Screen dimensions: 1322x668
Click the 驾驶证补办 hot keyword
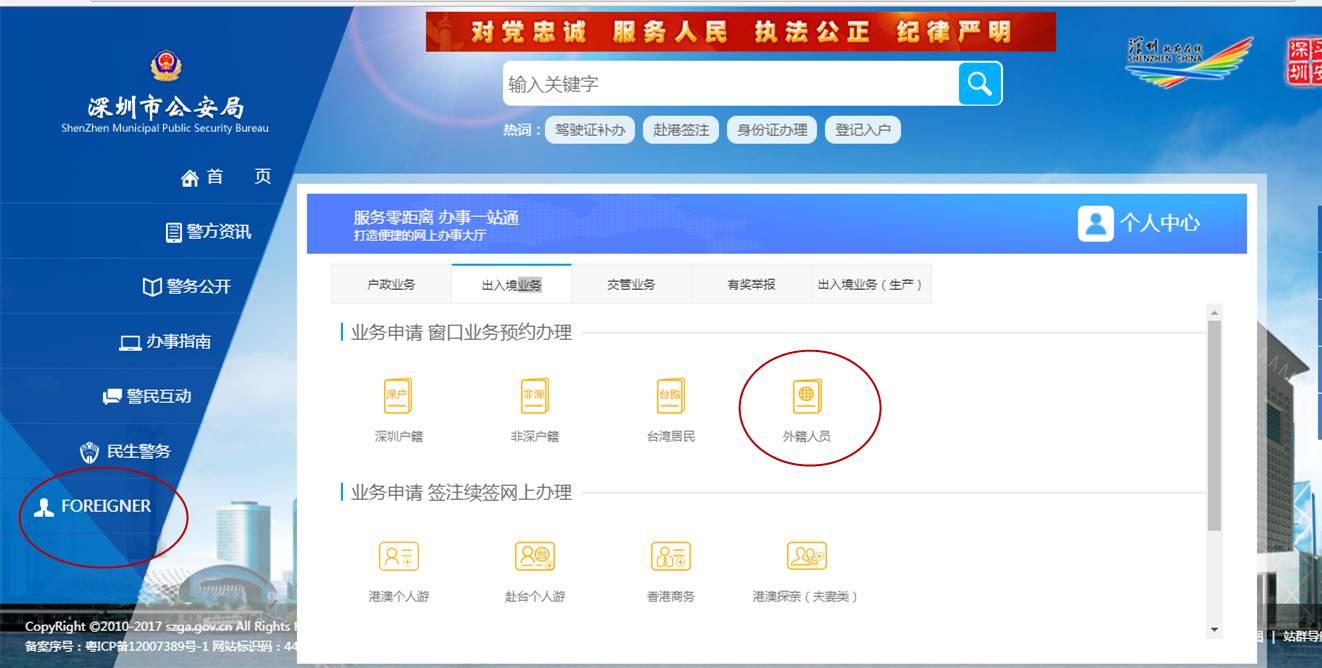[590, 130]
